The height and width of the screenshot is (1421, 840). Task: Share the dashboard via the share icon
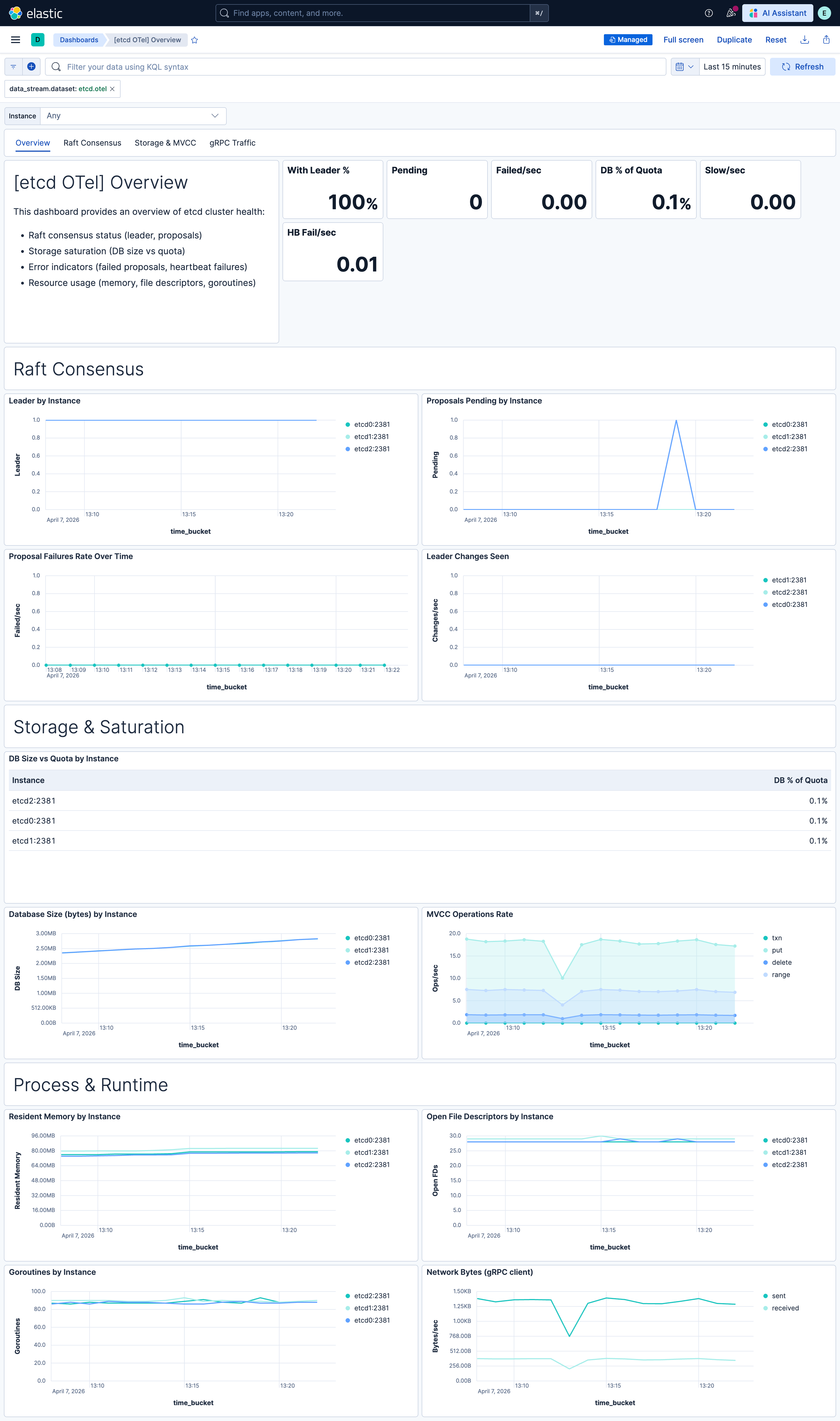(x=825, y=40)
